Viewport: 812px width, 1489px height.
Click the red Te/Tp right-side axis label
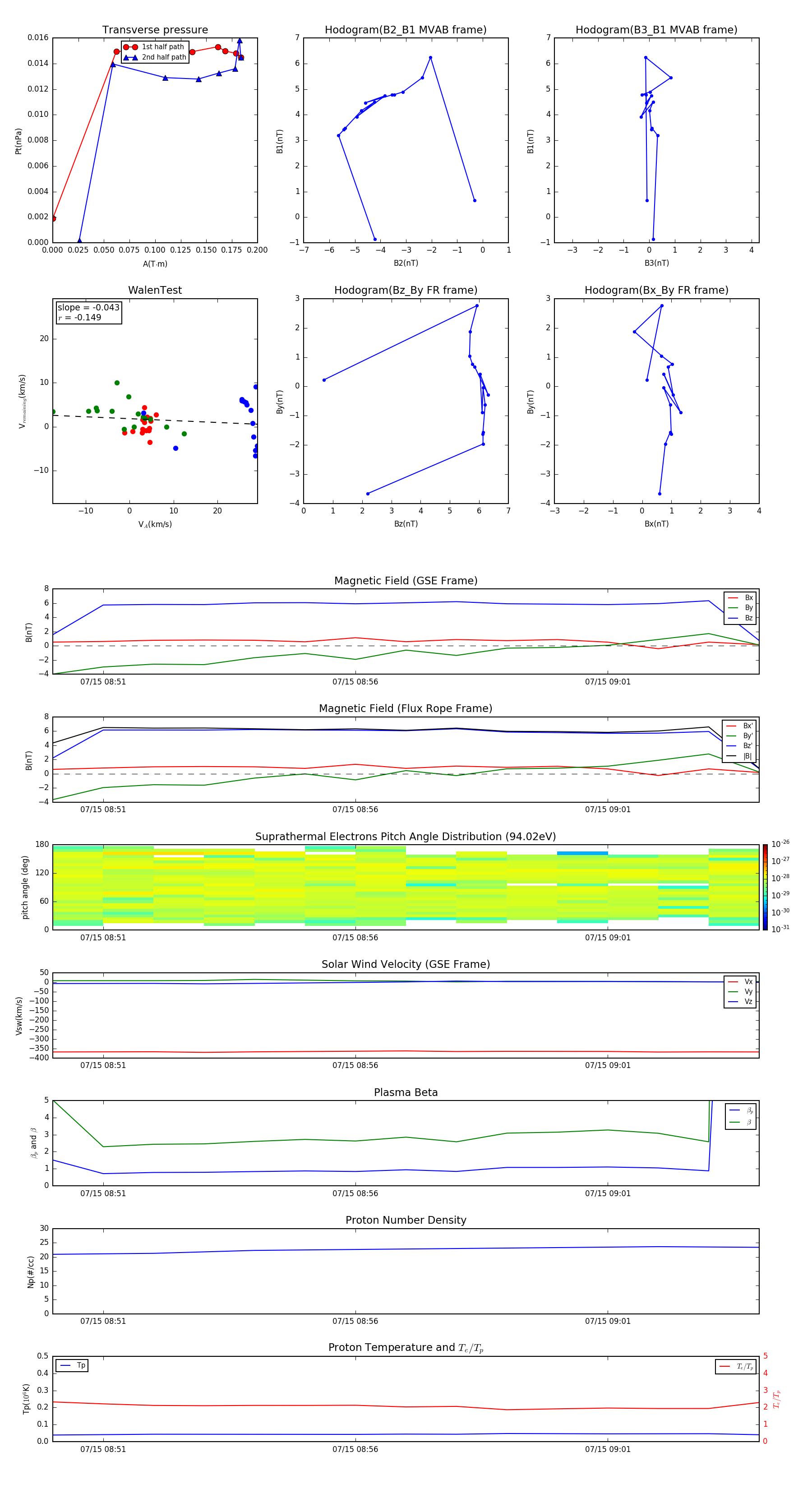tap(777, 1399)
